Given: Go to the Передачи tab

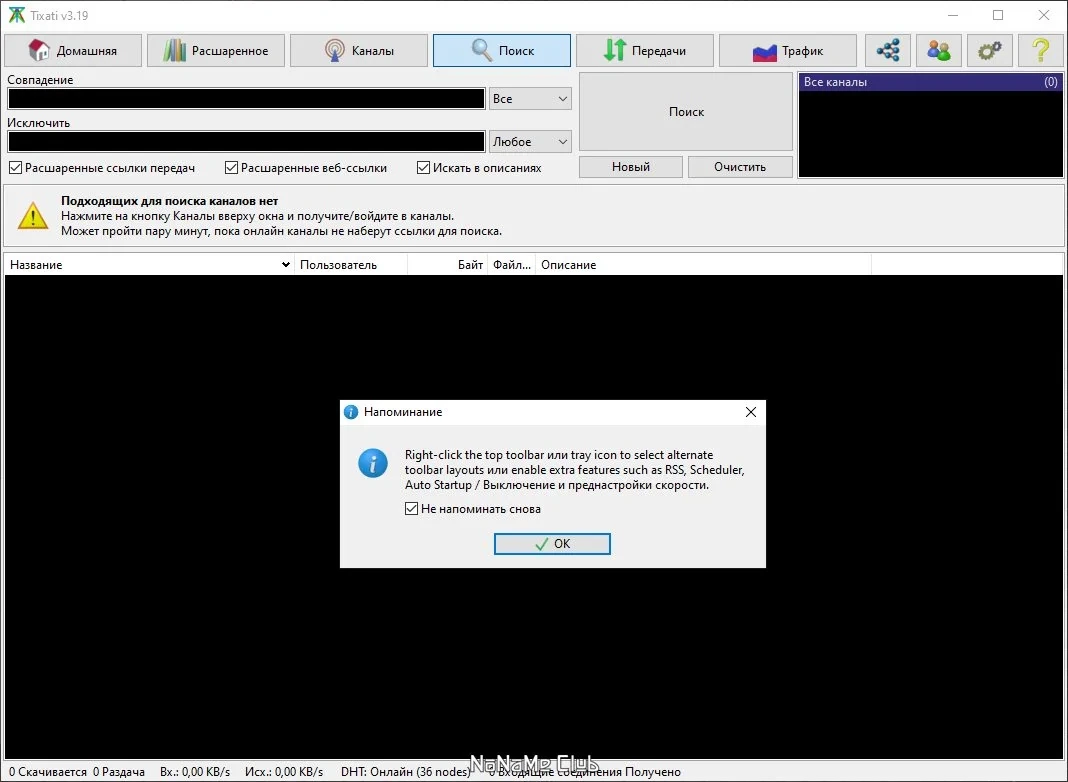Looking at the screenshot, I should (645, 50).
